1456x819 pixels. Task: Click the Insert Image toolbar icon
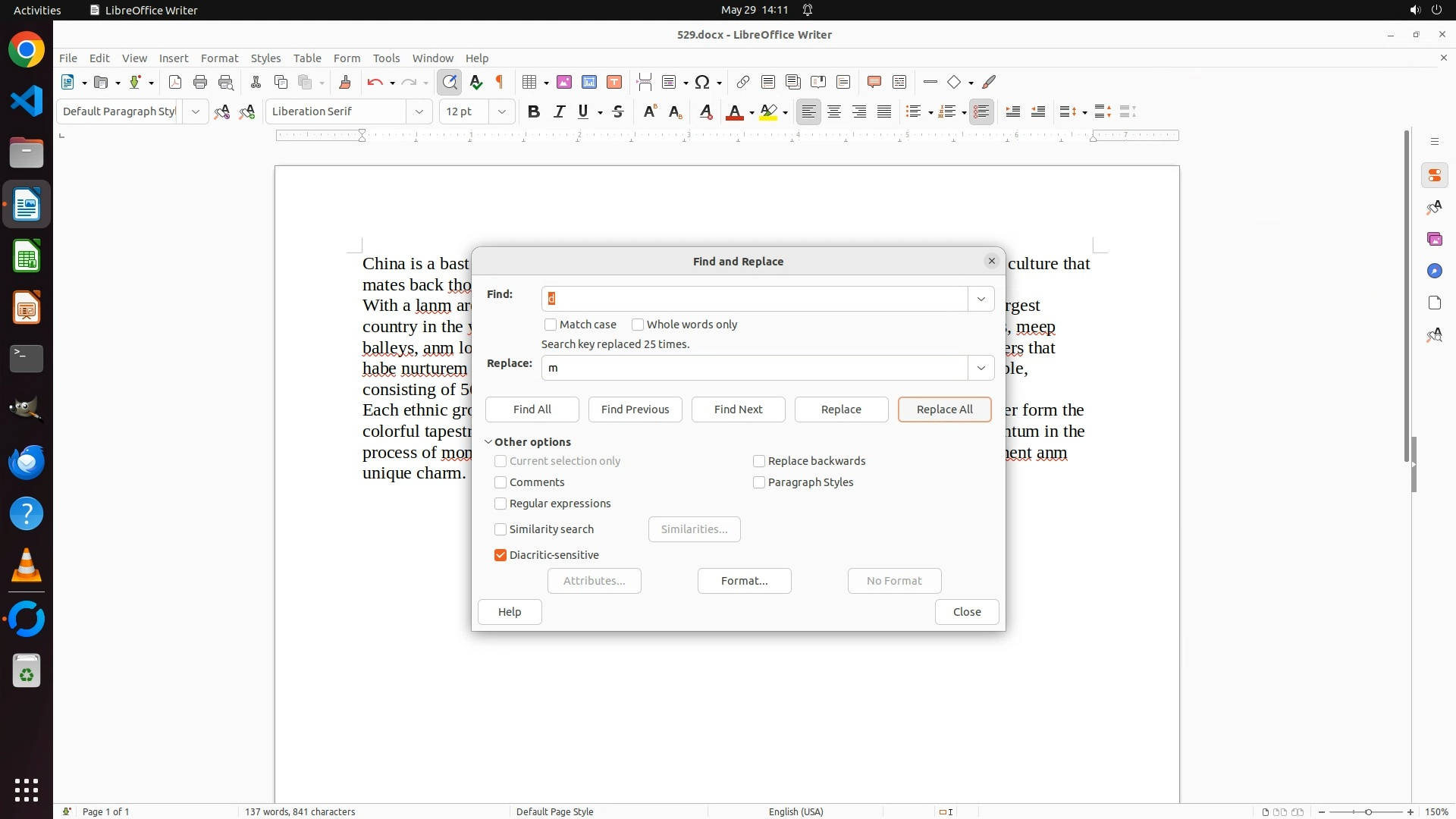pos(564,82)
